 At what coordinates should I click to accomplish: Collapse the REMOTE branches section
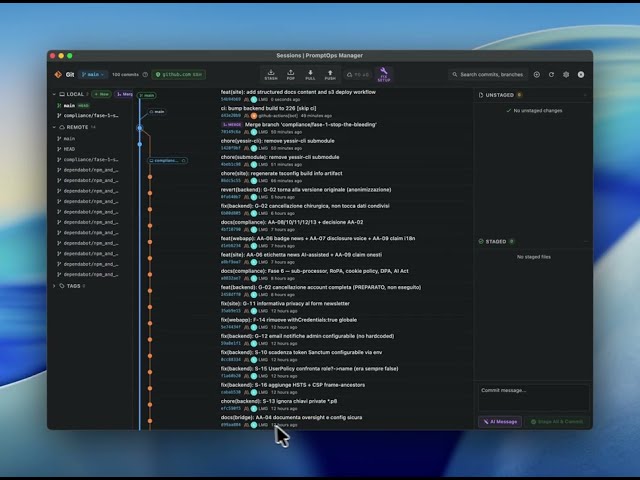[x=54, y=127]
